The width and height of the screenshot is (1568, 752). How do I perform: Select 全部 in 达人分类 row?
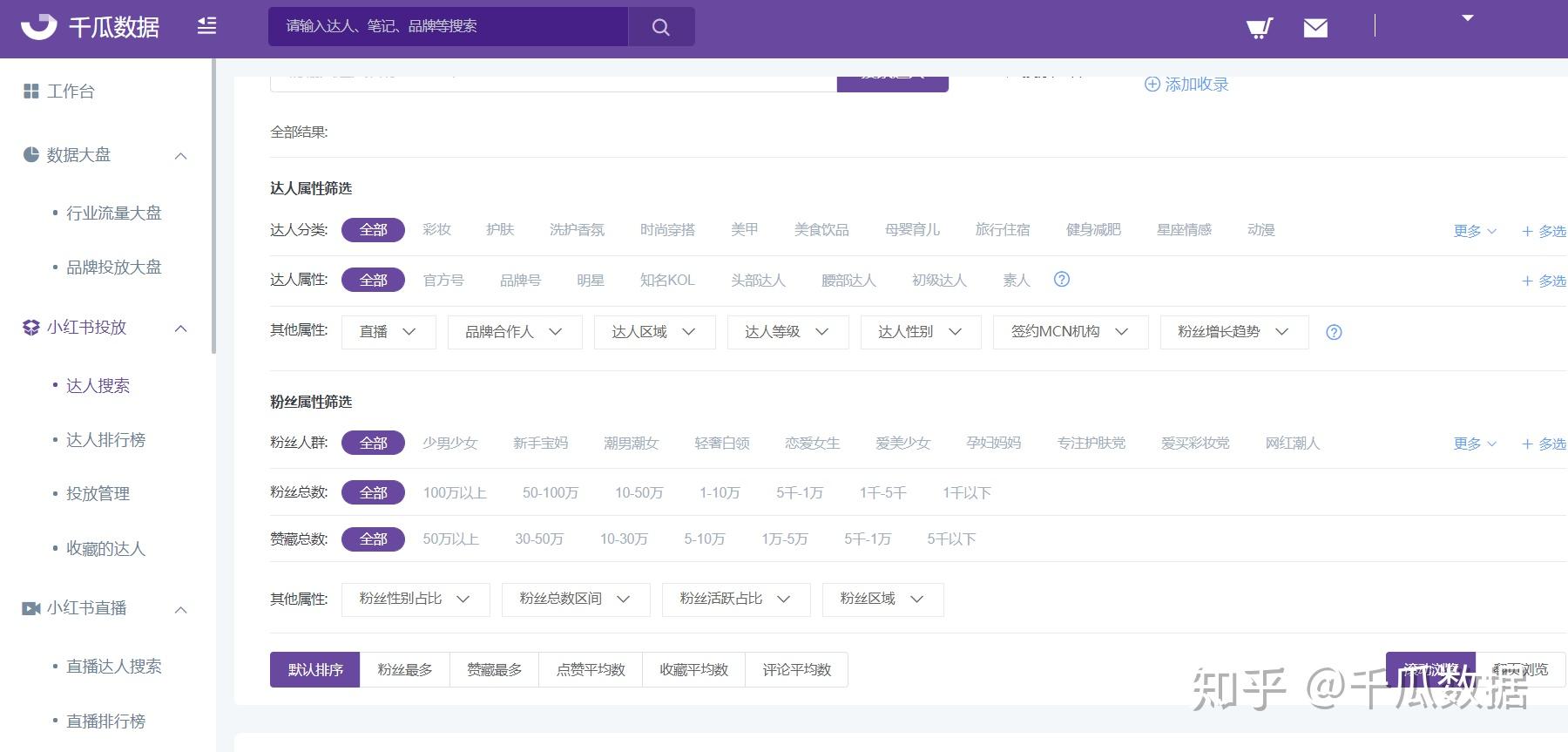click(373, 230)
